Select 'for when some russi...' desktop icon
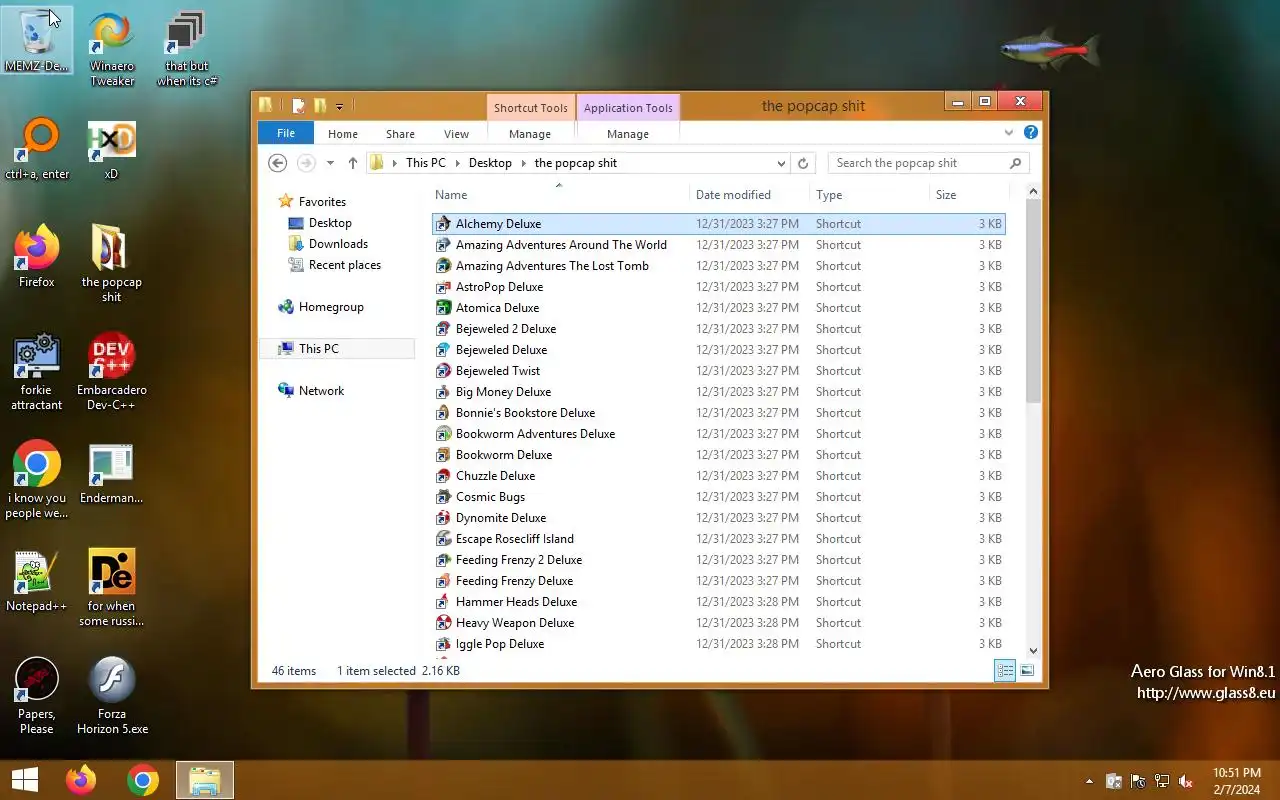Screen dimensions: 1280x800 (x=112, y=588)
